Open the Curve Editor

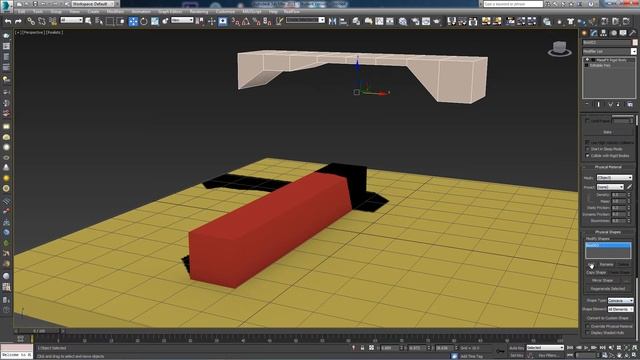pyautogui.click(x=379, y=21)
